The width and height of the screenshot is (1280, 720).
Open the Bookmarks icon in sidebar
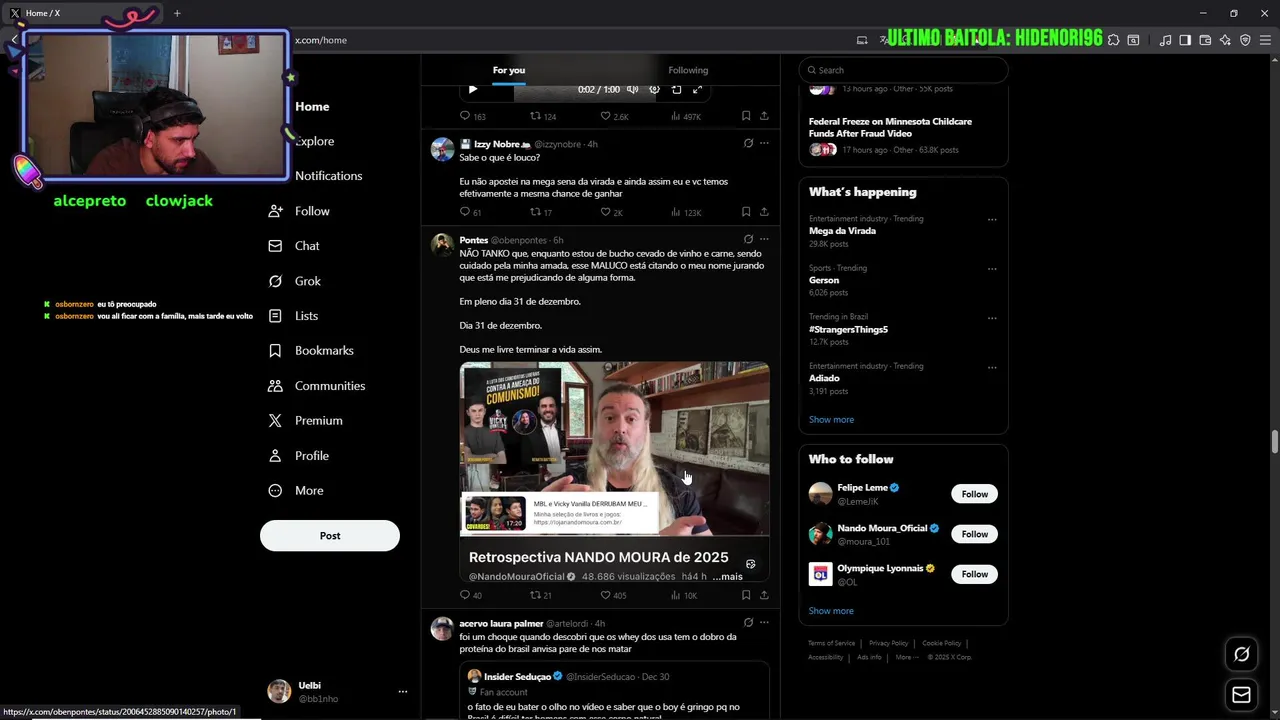coord(275,351)
